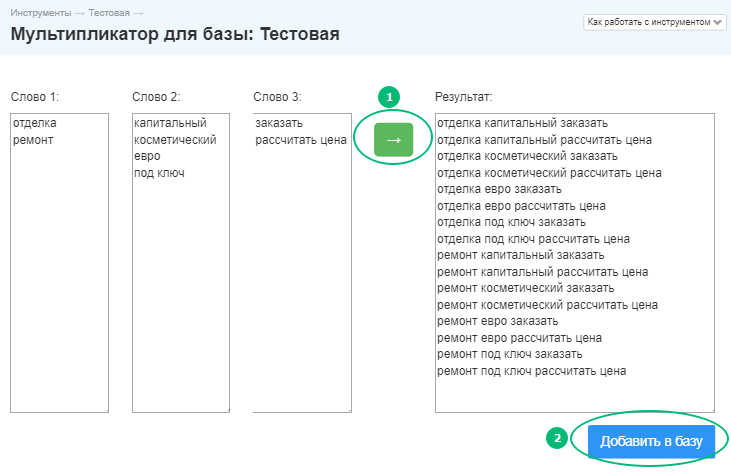Screen dimensions: 731x474
Task: Click result line отделка косметический заказать
Action: tap(528, 156)
